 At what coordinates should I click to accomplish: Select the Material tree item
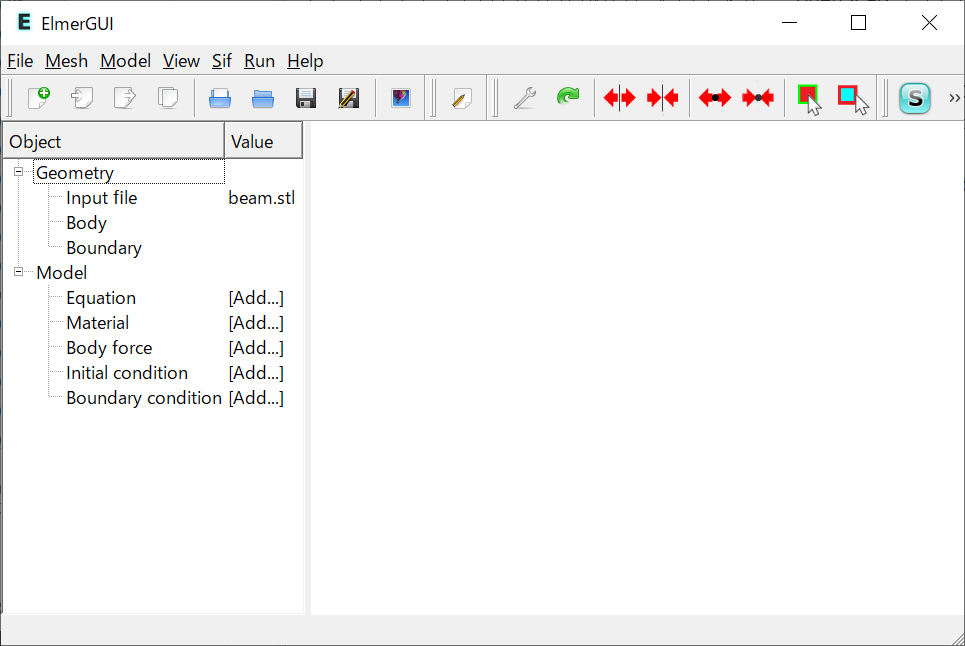(x=98, y=323)
